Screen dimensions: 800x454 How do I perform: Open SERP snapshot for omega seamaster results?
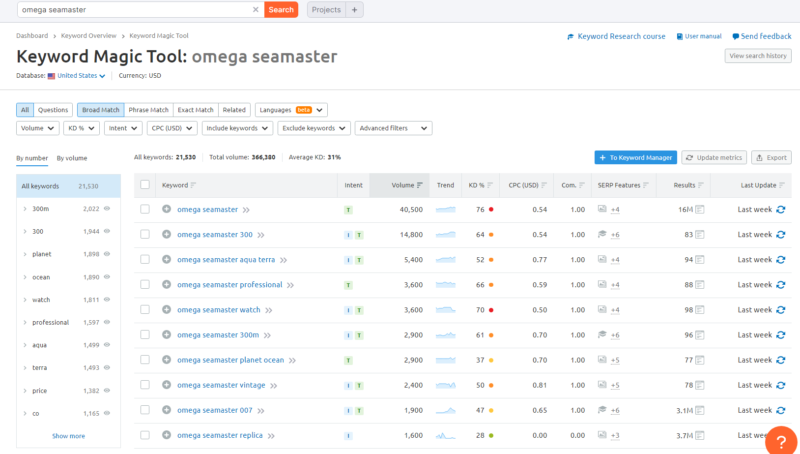coord(699,209)
